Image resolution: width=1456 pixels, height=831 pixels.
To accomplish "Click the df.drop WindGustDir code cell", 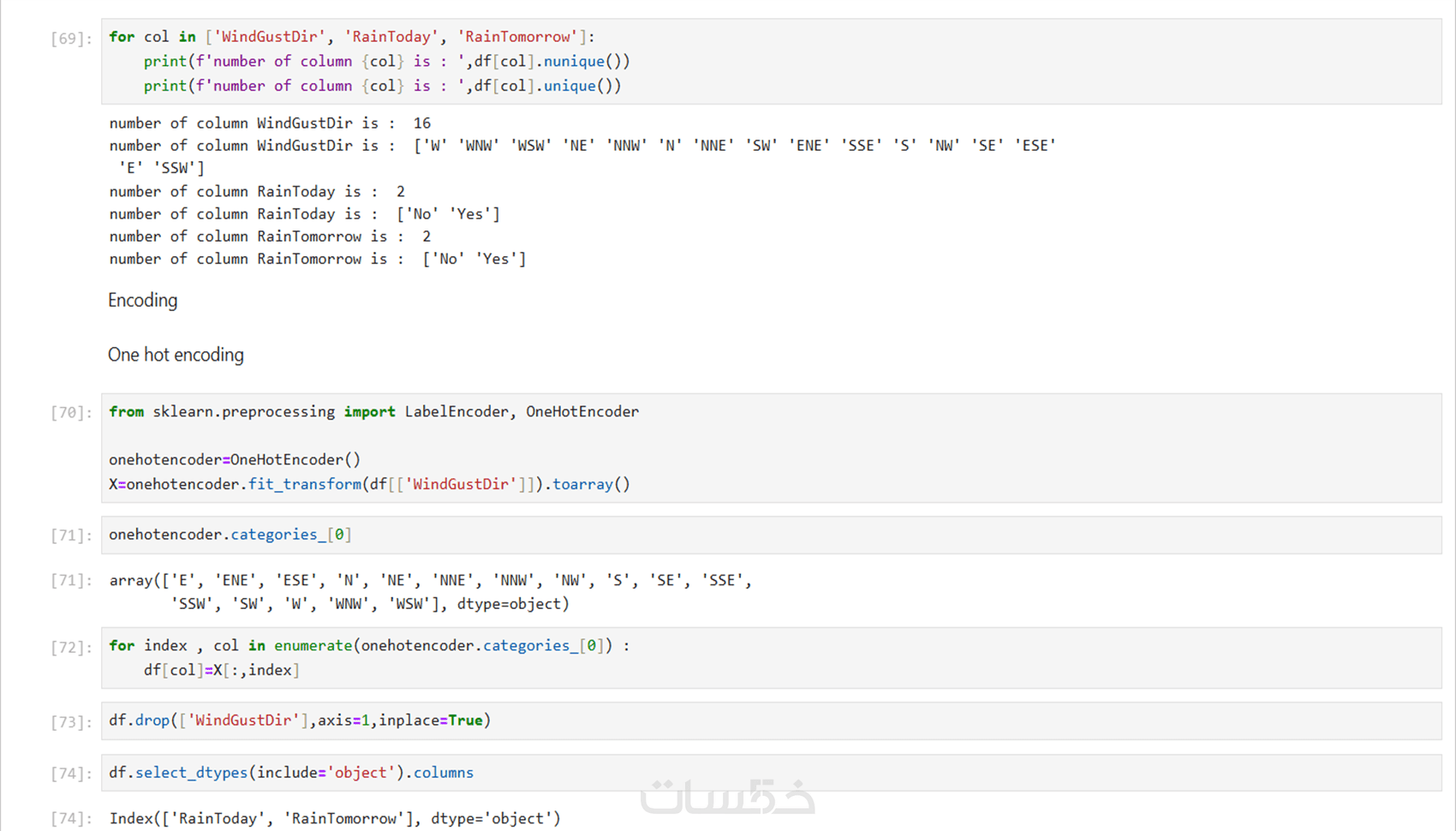I will tap(771, 720).
